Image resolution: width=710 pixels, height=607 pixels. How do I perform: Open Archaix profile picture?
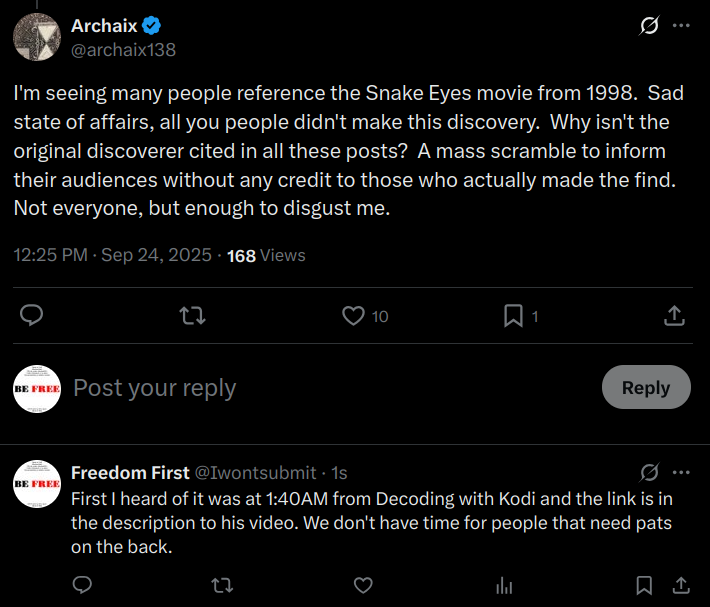coord(37,37)
